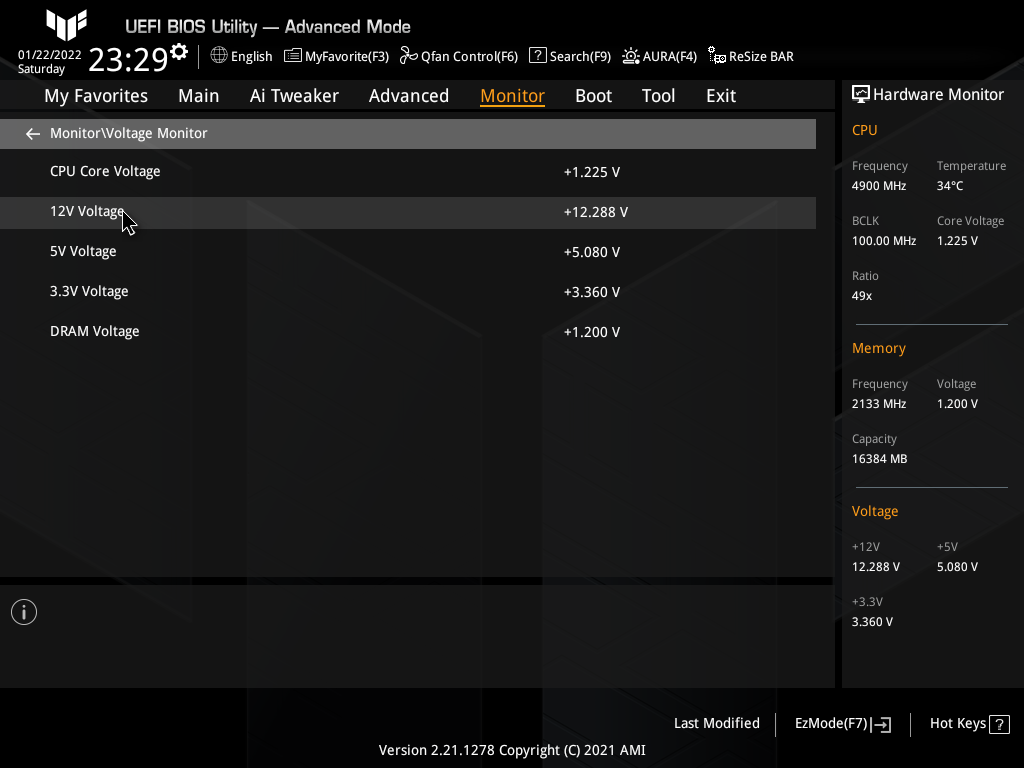Click the +1.200 V DRAM value
The height and width of the screenshot is (768, 1024).
point(592,332)
